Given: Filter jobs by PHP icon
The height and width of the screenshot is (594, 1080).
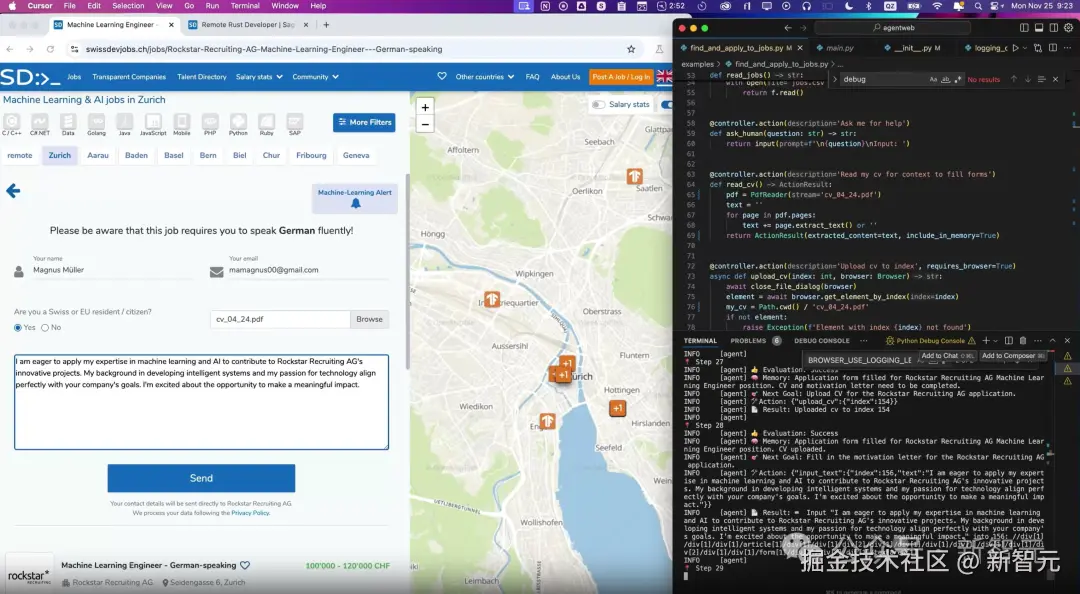Looking at the screenshot, I should (210, 123).
